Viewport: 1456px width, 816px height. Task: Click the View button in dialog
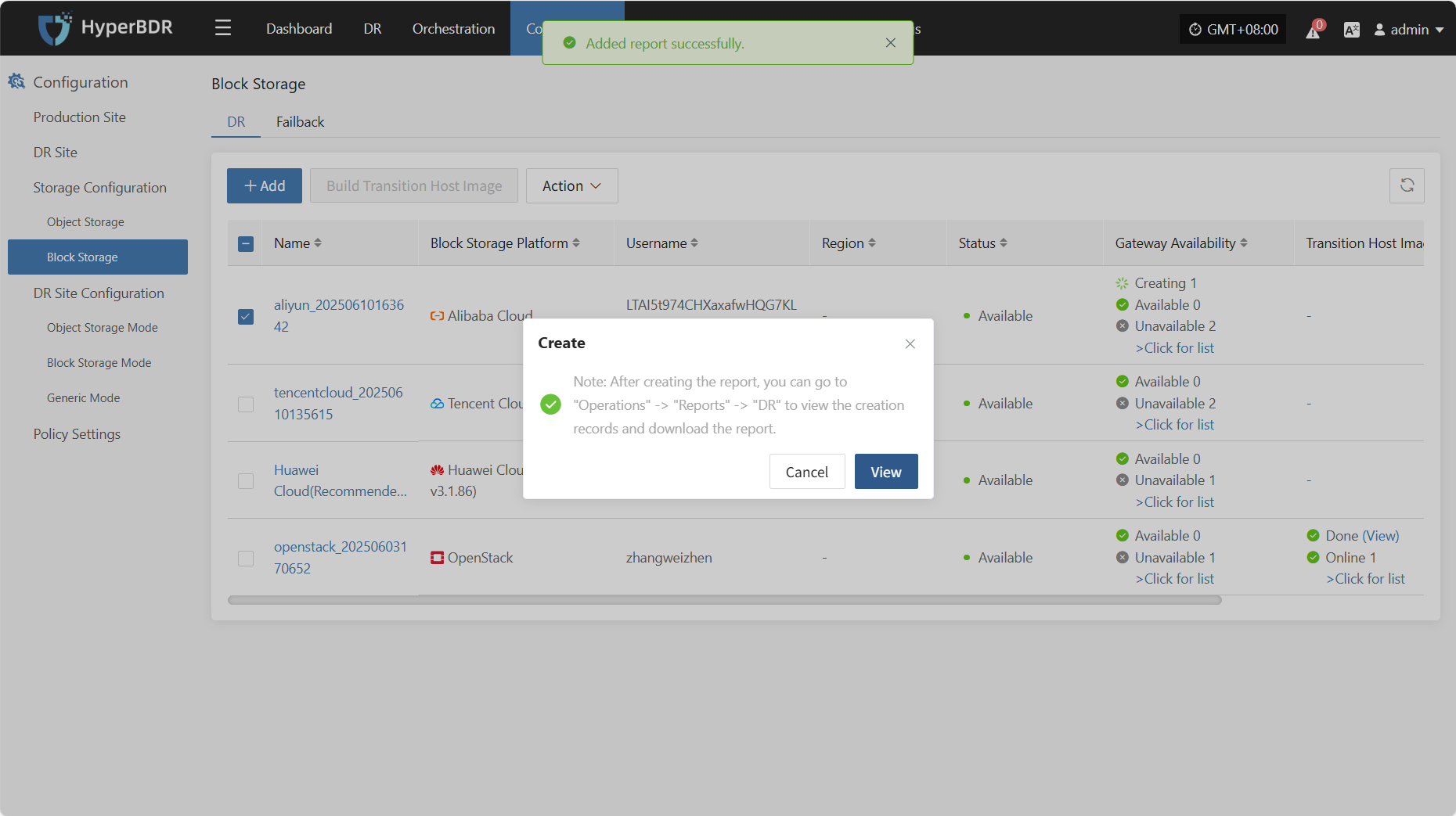coord(886,472)
